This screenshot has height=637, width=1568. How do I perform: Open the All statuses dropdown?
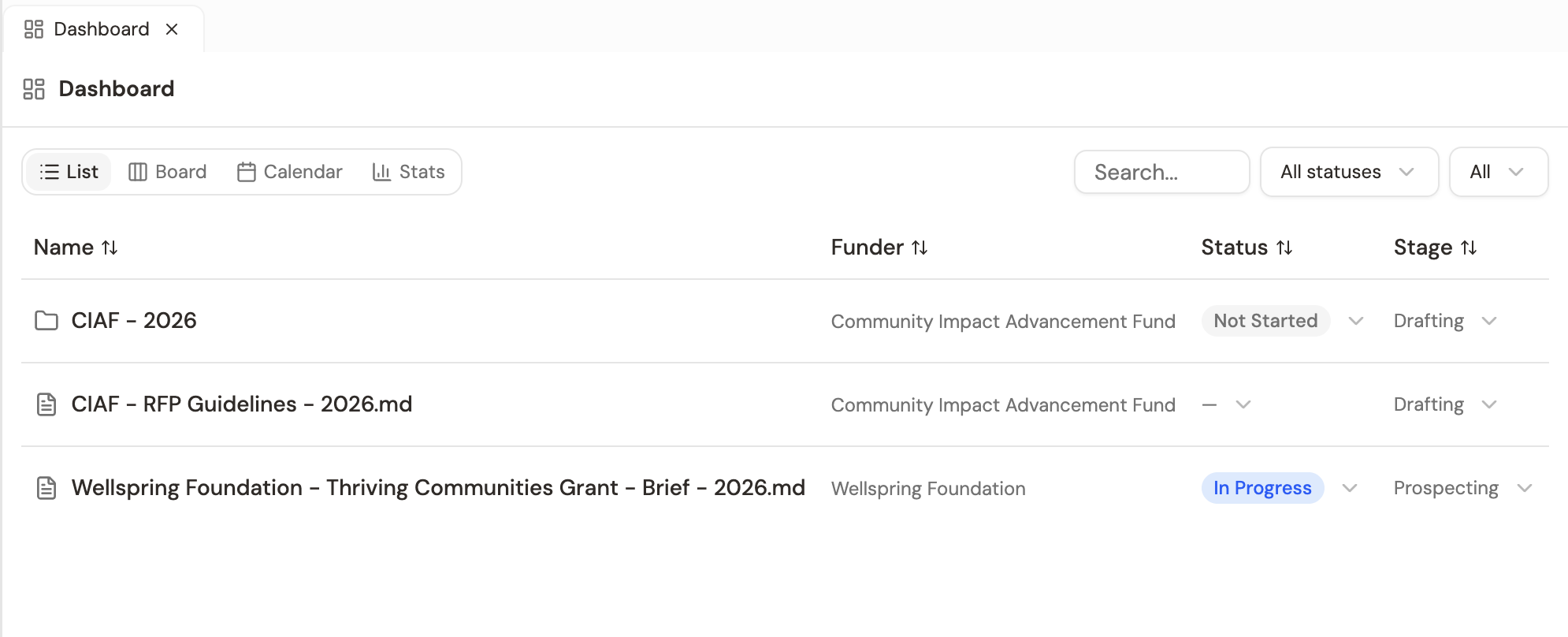[x=1349, y=171]
